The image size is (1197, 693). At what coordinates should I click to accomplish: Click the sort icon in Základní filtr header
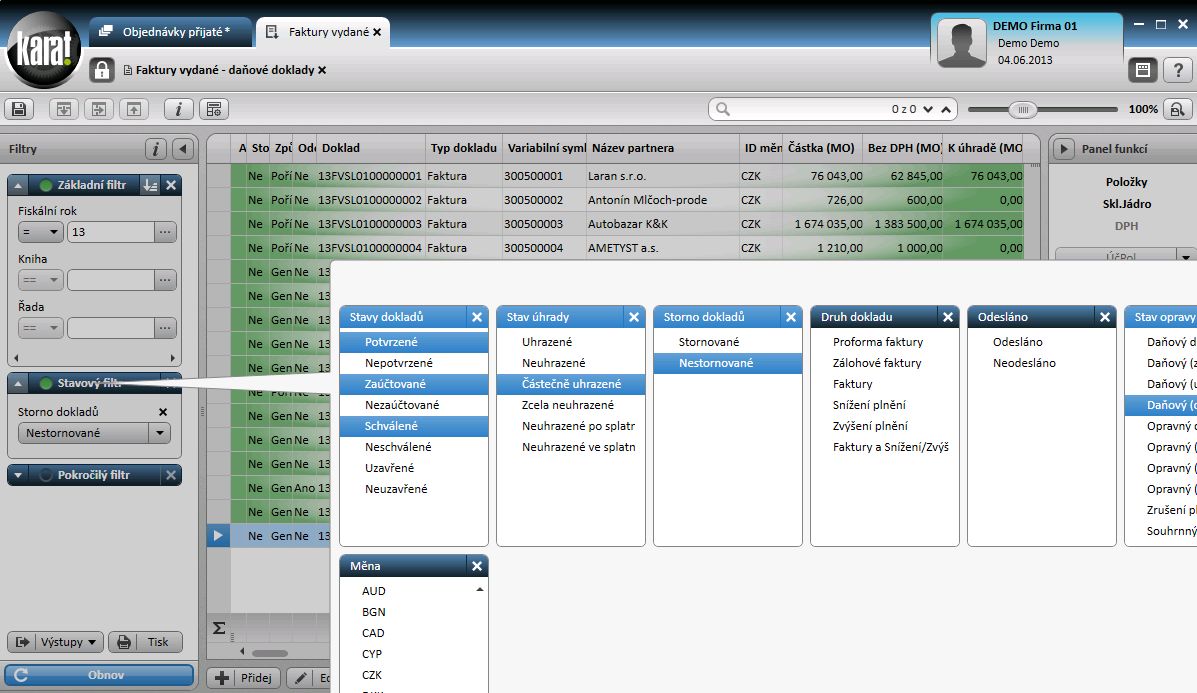tap(150, 185)
